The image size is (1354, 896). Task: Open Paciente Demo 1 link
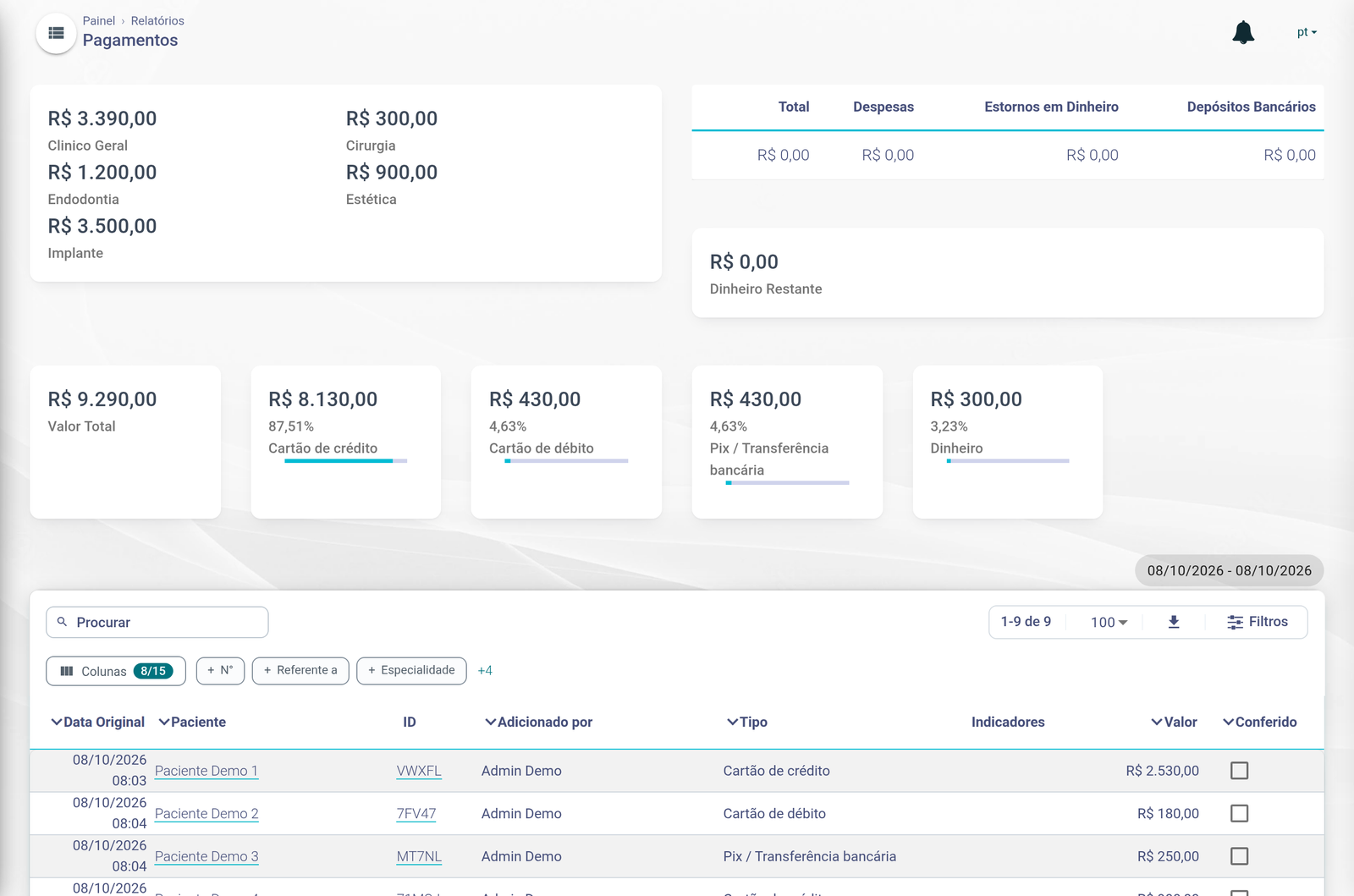point(206,771)
